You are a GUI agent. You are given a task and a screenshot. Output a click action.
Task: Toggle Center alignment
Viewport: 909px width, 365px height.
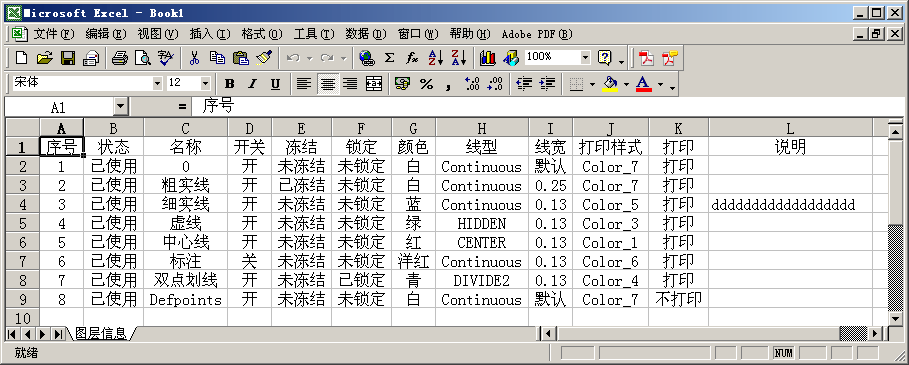click(328, 84)
